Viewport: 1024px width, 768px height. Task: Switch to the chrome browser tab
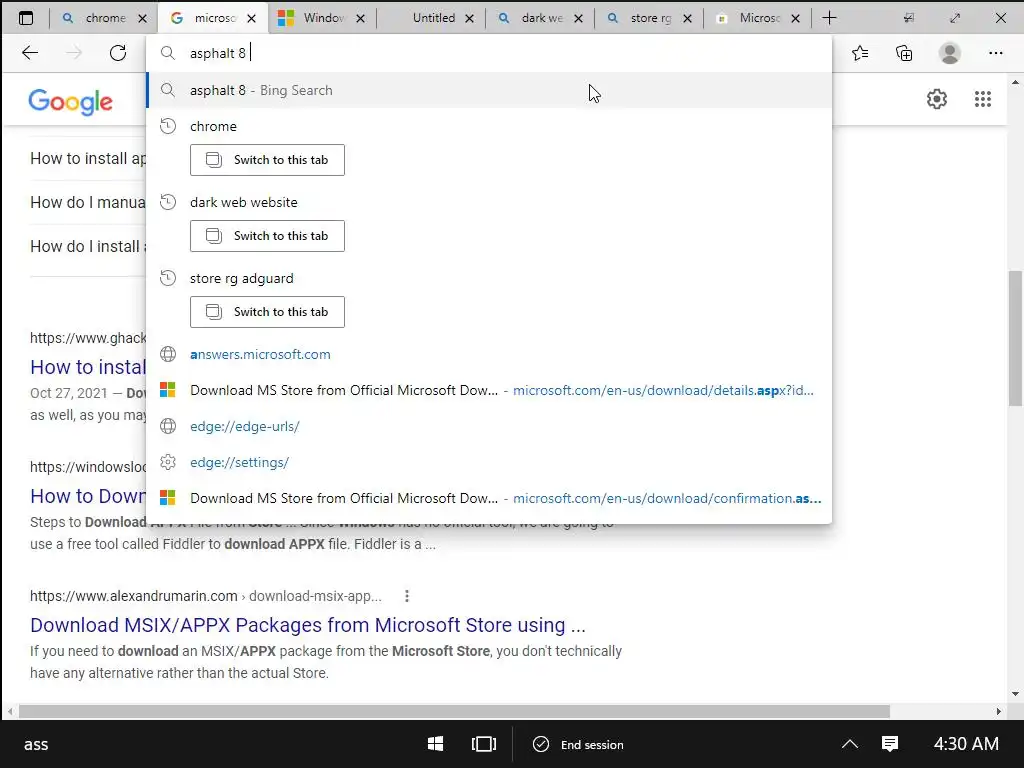coord(104,18)
